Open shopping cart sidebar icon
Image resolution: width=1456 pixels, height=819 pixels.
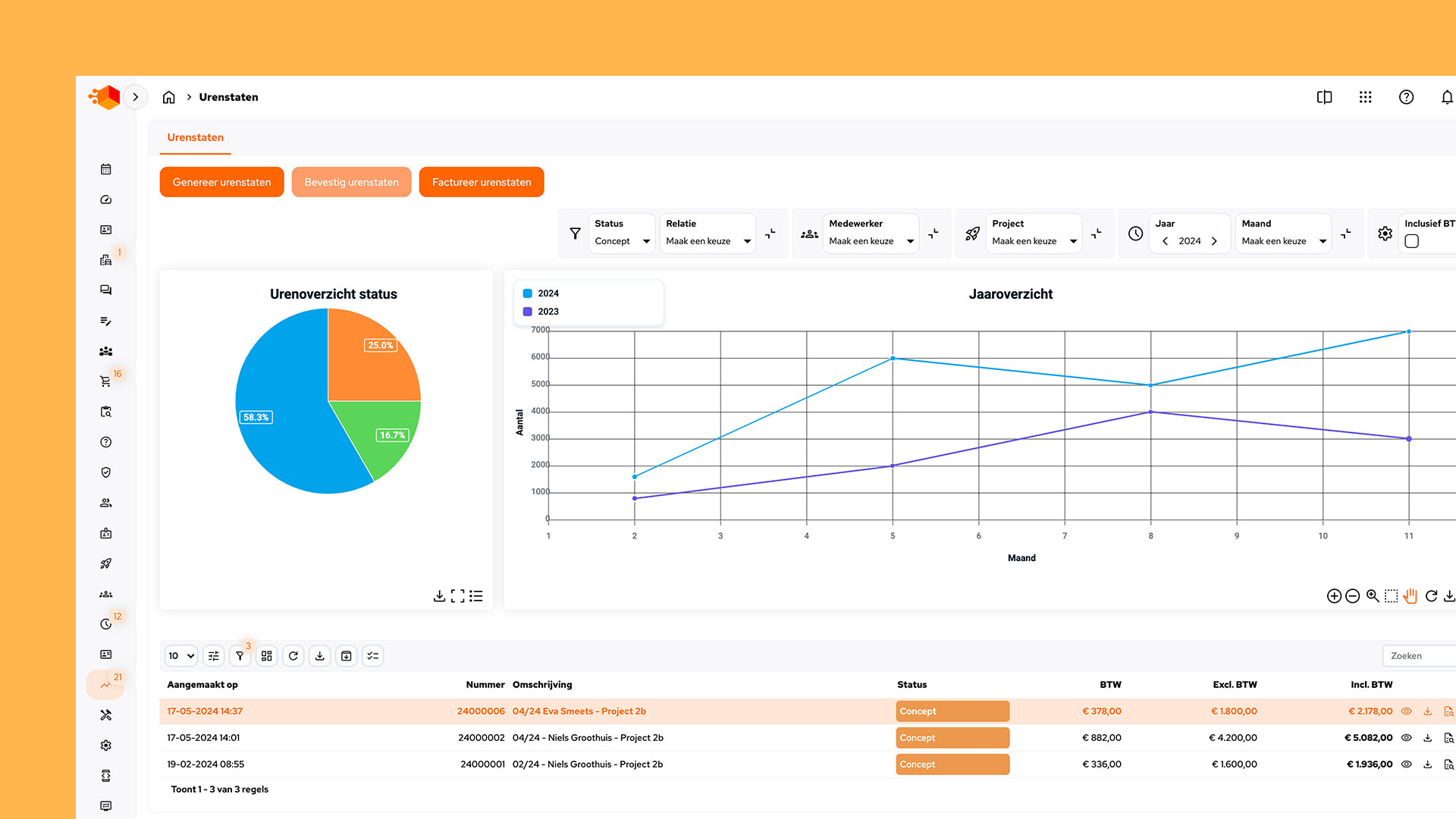[105, 381]
